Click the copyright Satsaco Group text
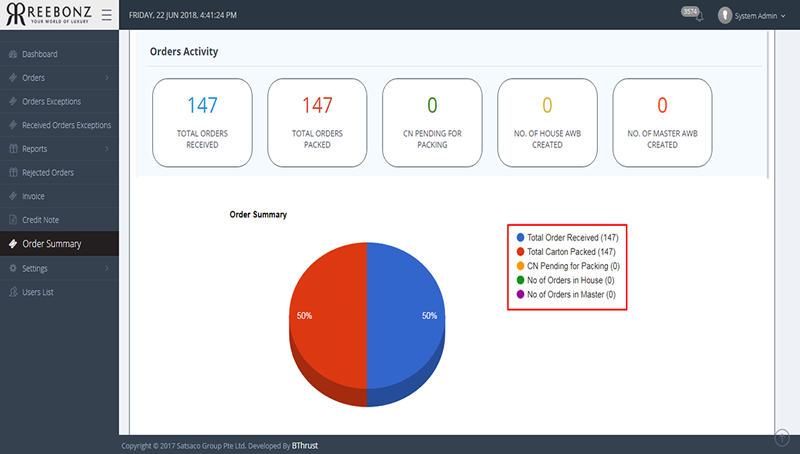 point(206,446)
